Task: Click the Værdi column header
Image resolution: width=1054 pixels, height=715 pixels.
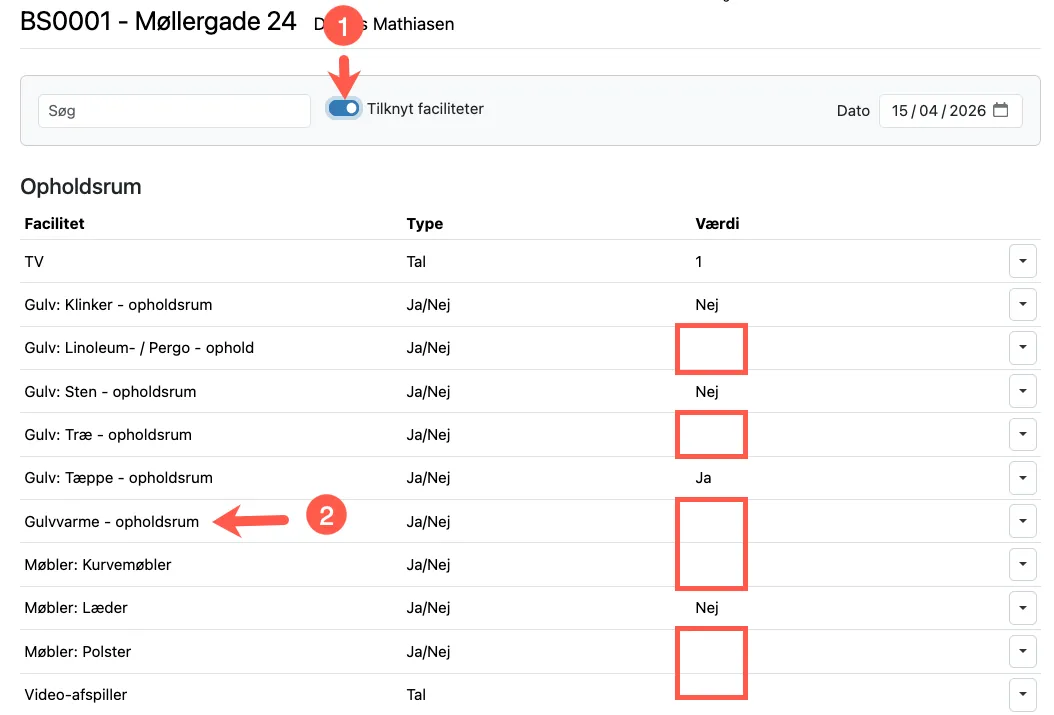Action: click(x=717, y=224)
